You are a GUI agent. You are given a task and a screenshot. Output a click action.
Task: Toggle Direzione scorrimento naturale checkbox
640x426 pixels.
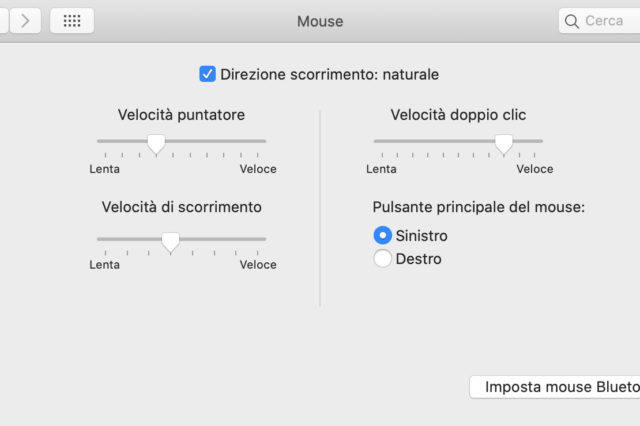(208, 74)
